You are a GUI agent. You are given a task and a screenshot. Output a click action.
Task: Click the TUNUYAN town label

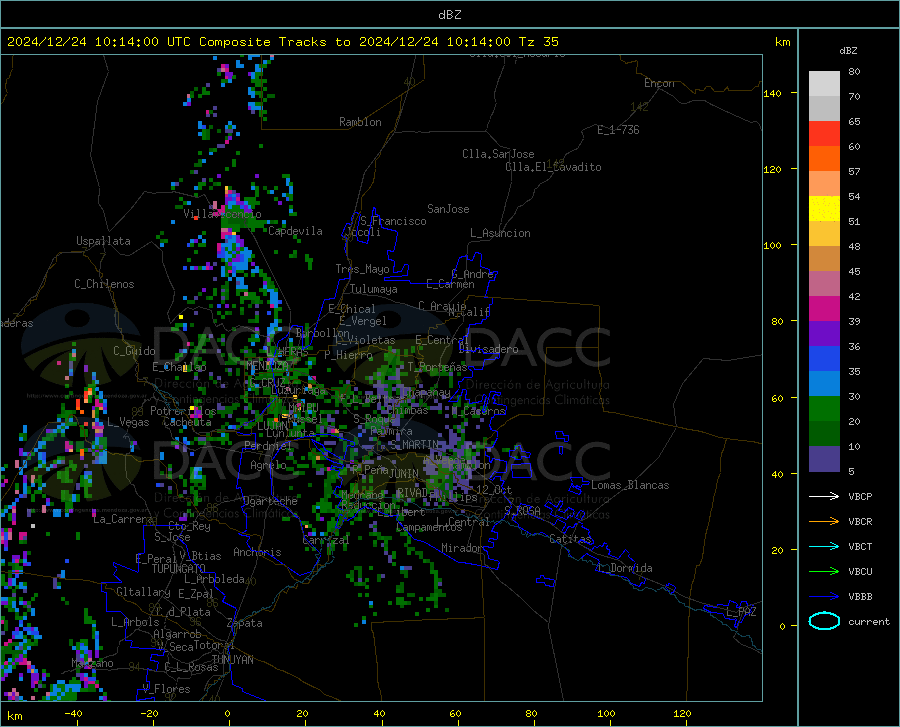pyautogui.click(x=232, y=660)
